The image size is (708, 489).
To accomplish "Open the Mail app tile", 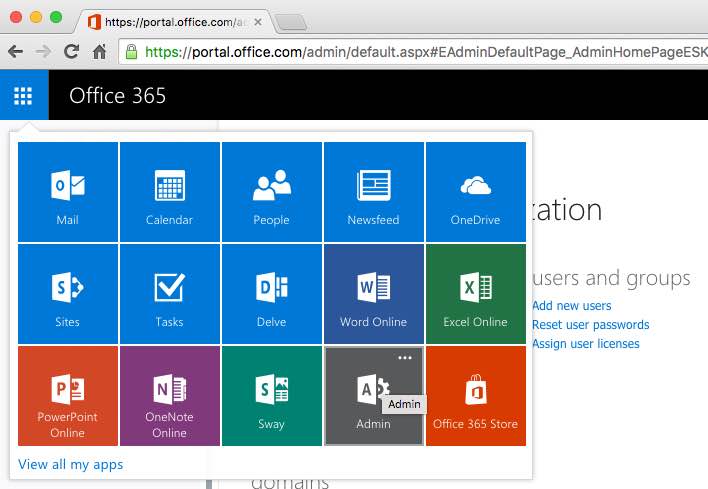I will 68,192.
